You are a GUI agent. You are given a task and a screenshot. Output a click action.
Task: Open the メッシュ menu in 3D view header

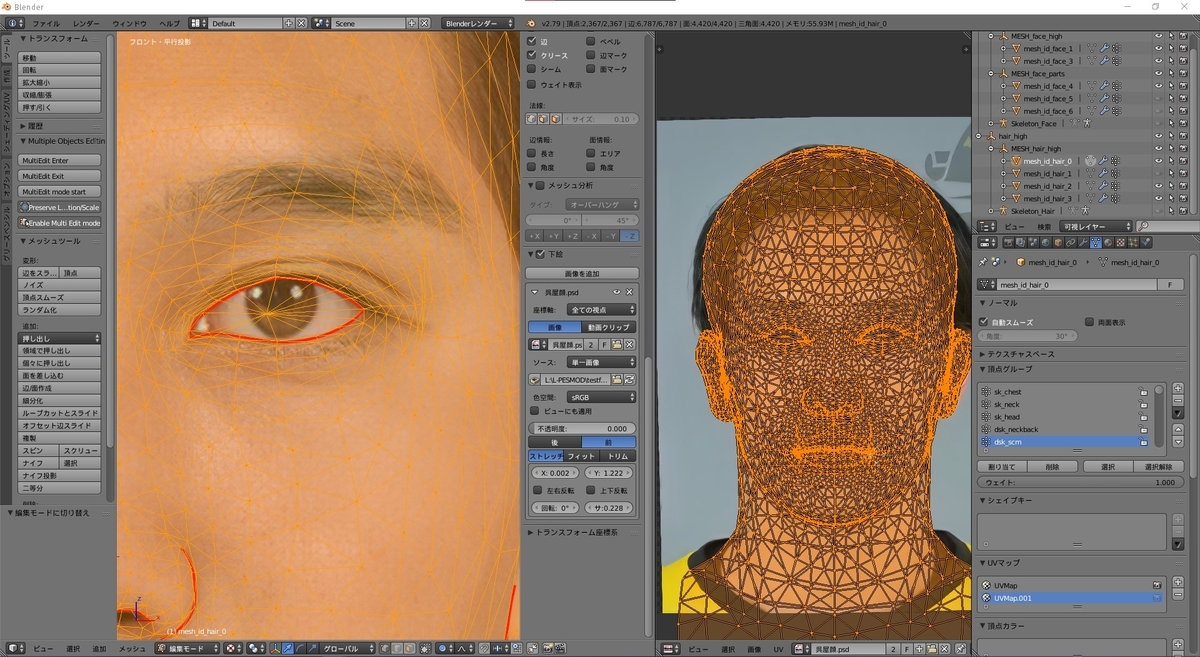coord(132,648)
